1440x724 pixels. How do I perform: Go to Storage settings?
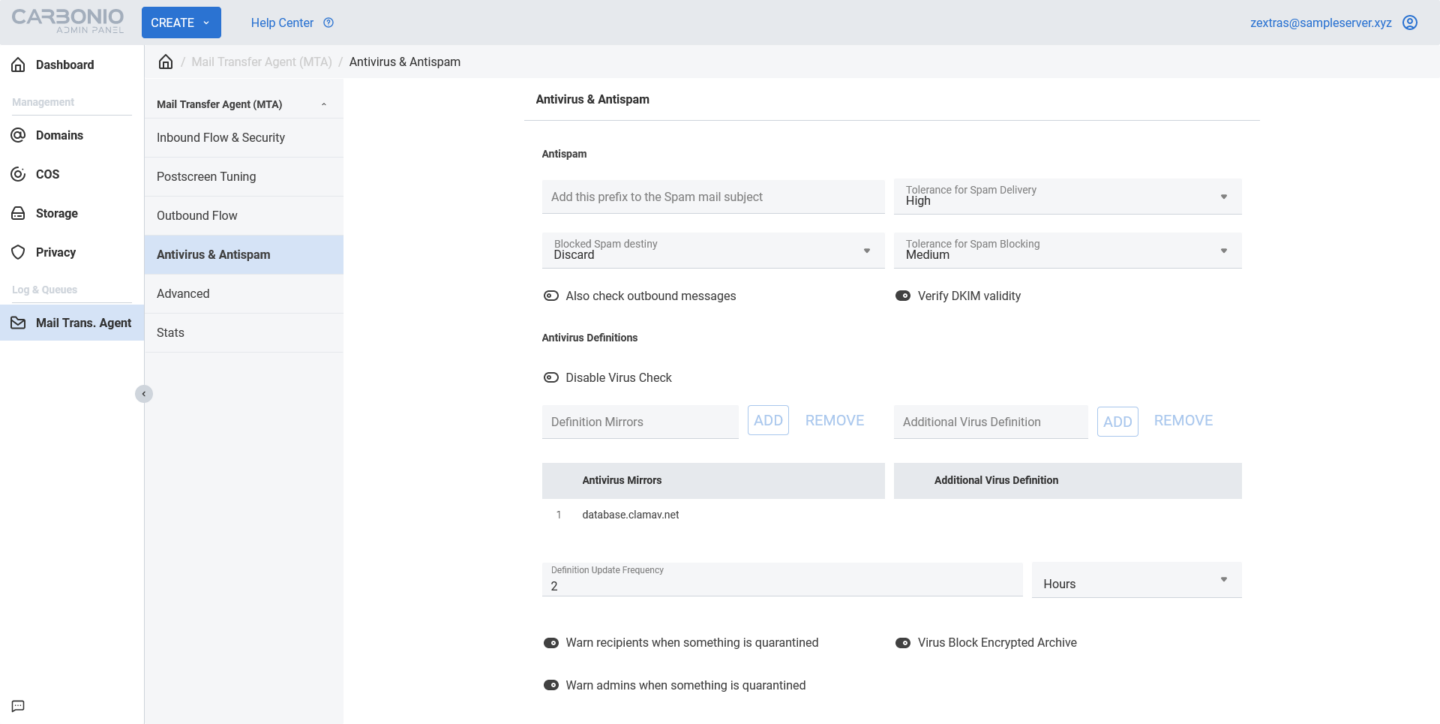pos(56,213)
